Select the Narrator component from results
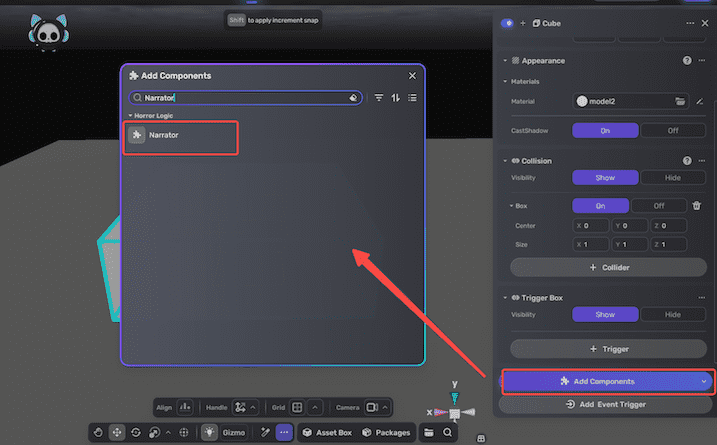The height and width of the screenshot is (445, 717). click(181, 135)
